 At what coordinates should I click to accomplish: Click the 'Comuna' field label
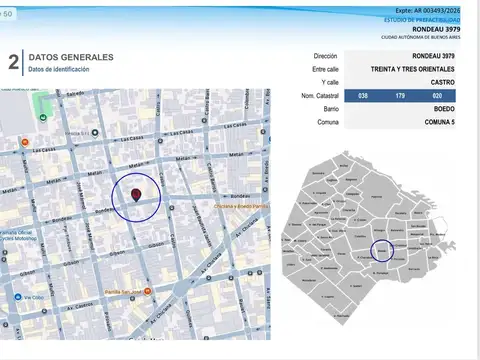click(x=328, y=122)
